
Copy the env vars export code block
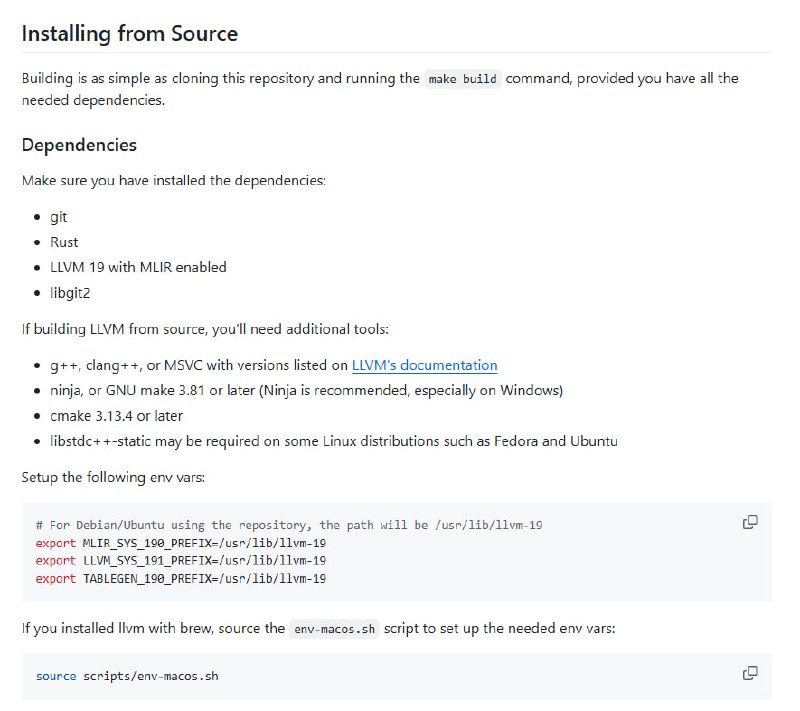[x=749, y=522]
